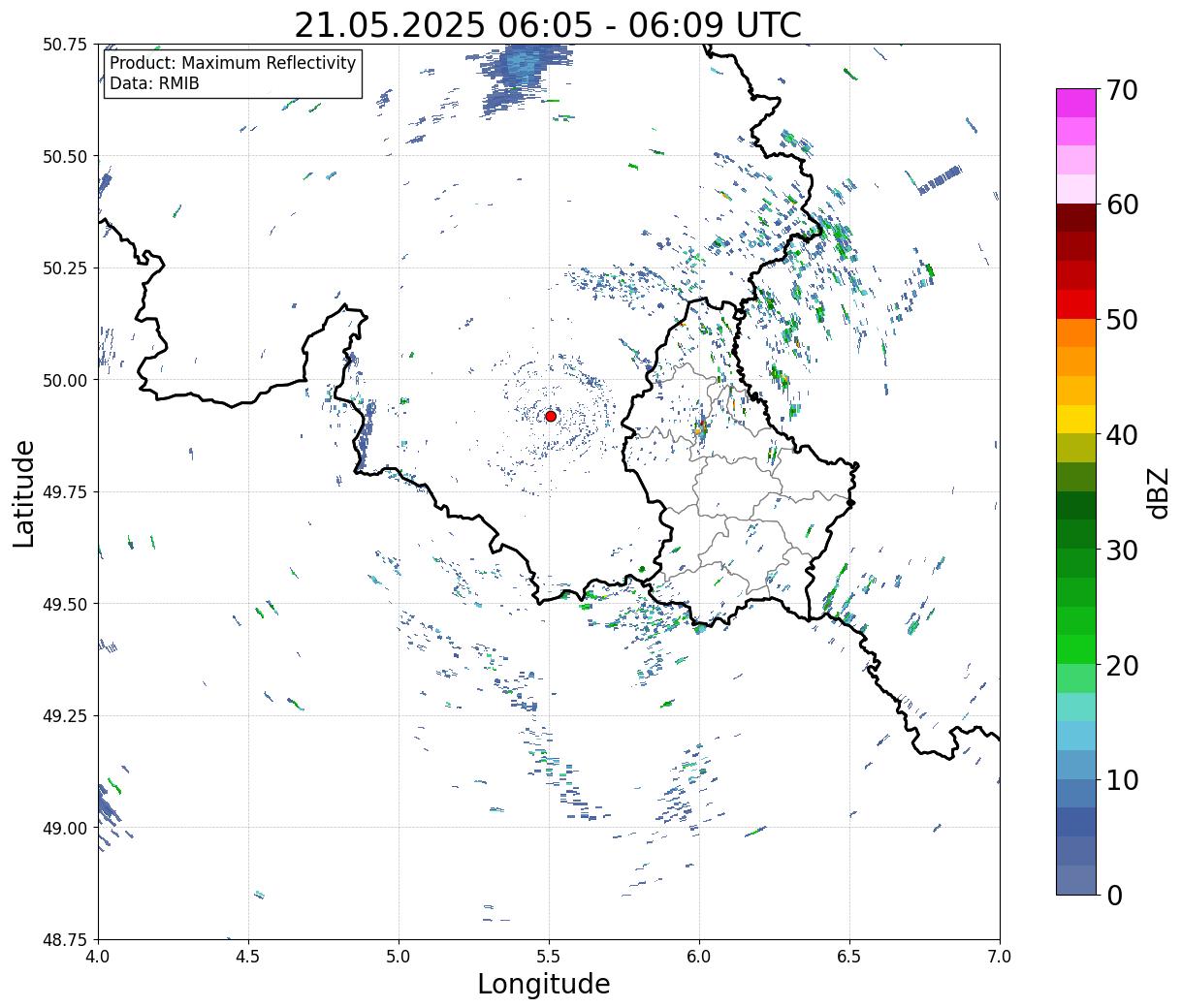Click the latitude tick label 48.75

[x=65, y=940]
